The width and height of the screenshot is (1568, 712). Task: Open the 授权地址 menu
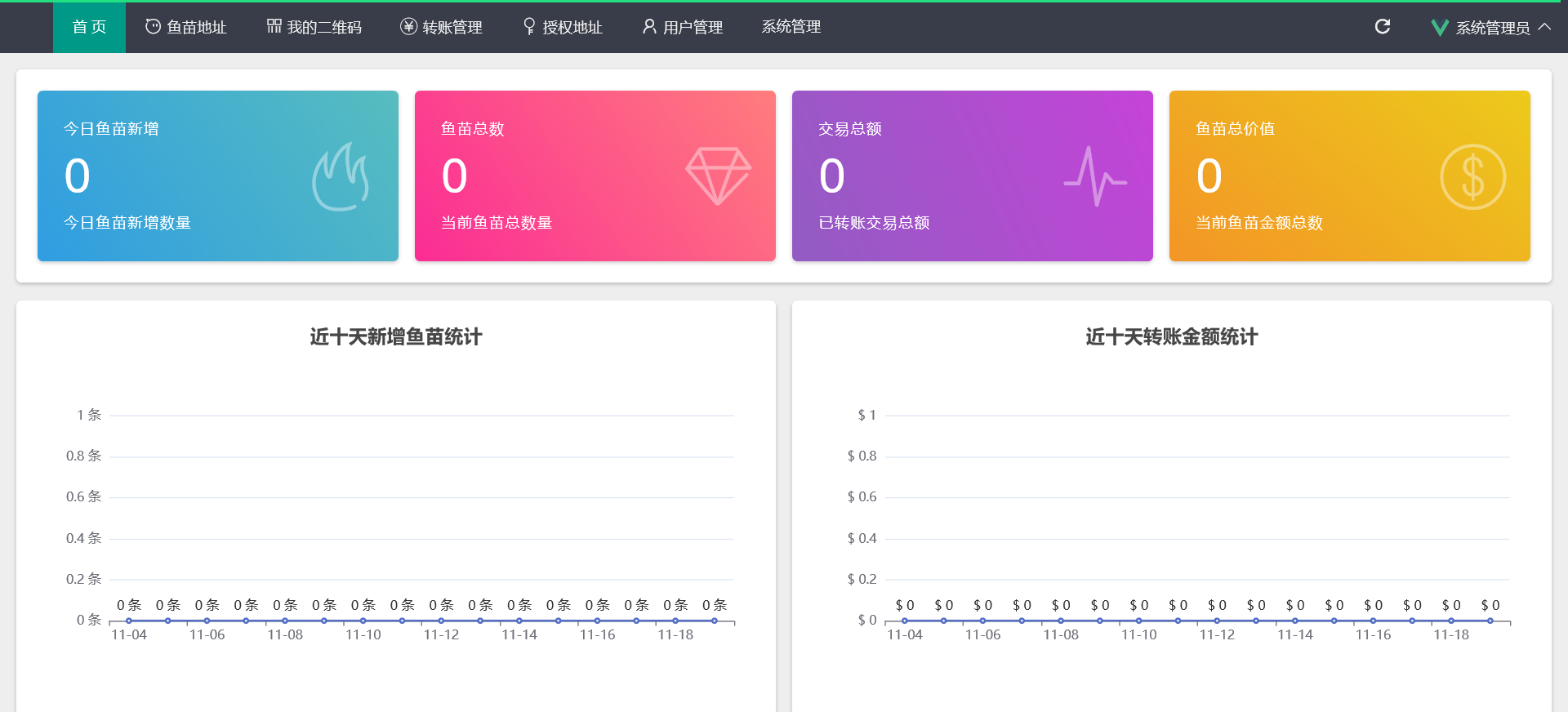(x=563, y=27)
